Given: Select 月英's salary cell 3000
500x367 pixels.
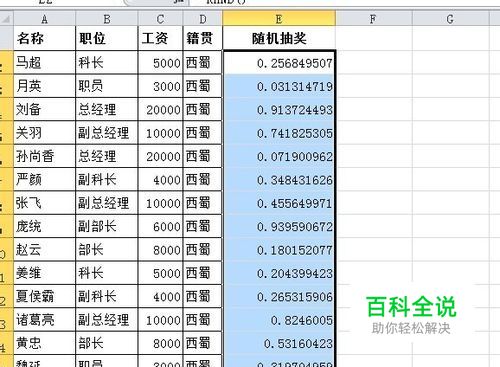Looking at the screenshot, I should (x=160, y=86).
